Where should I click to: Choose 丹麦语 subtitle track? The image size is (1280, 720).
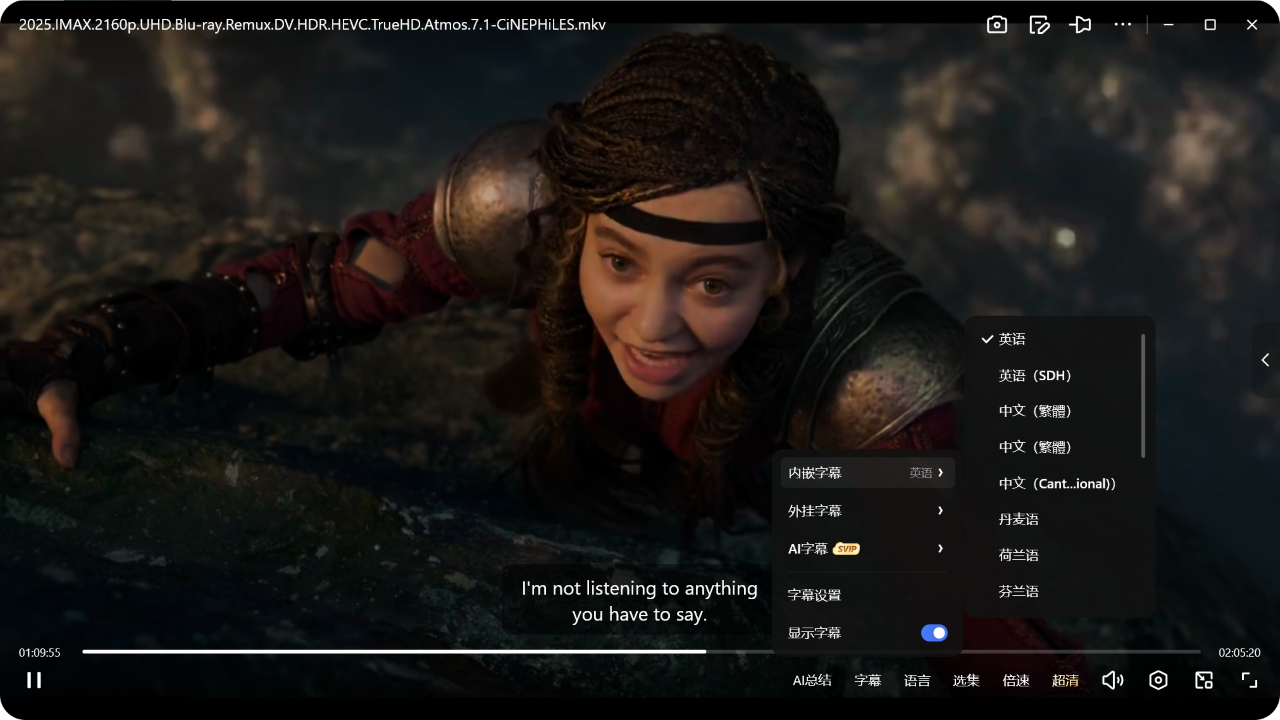[1018, 519]
